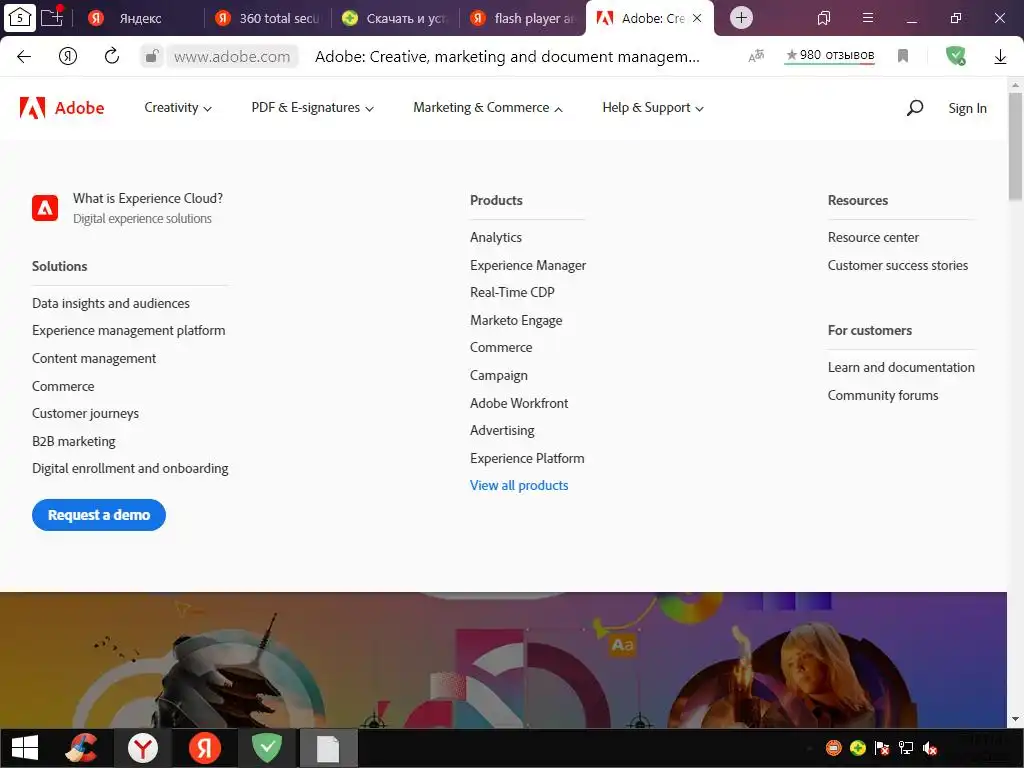Screen dimensions: 1024x768
Task: Click the 980 отзывов reviews rating
Action: 830,55
